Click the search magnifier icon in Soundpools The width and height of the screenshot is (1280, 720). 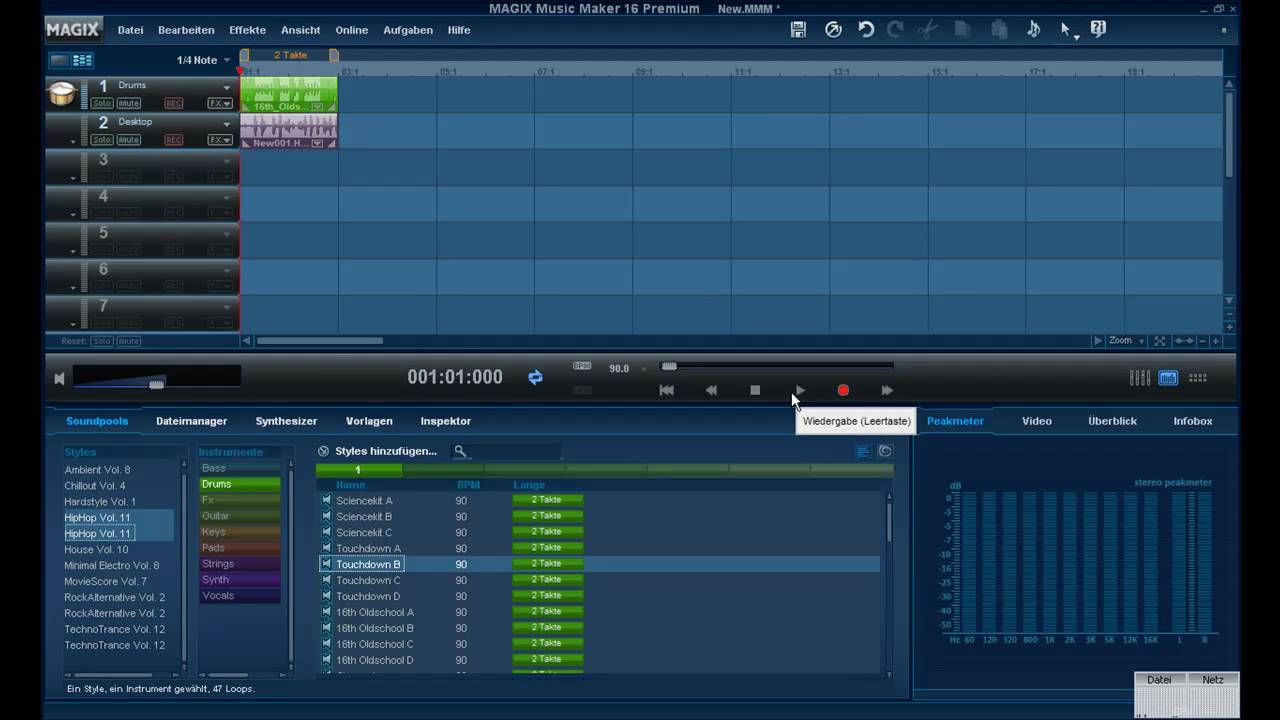[x=460, y=451]
